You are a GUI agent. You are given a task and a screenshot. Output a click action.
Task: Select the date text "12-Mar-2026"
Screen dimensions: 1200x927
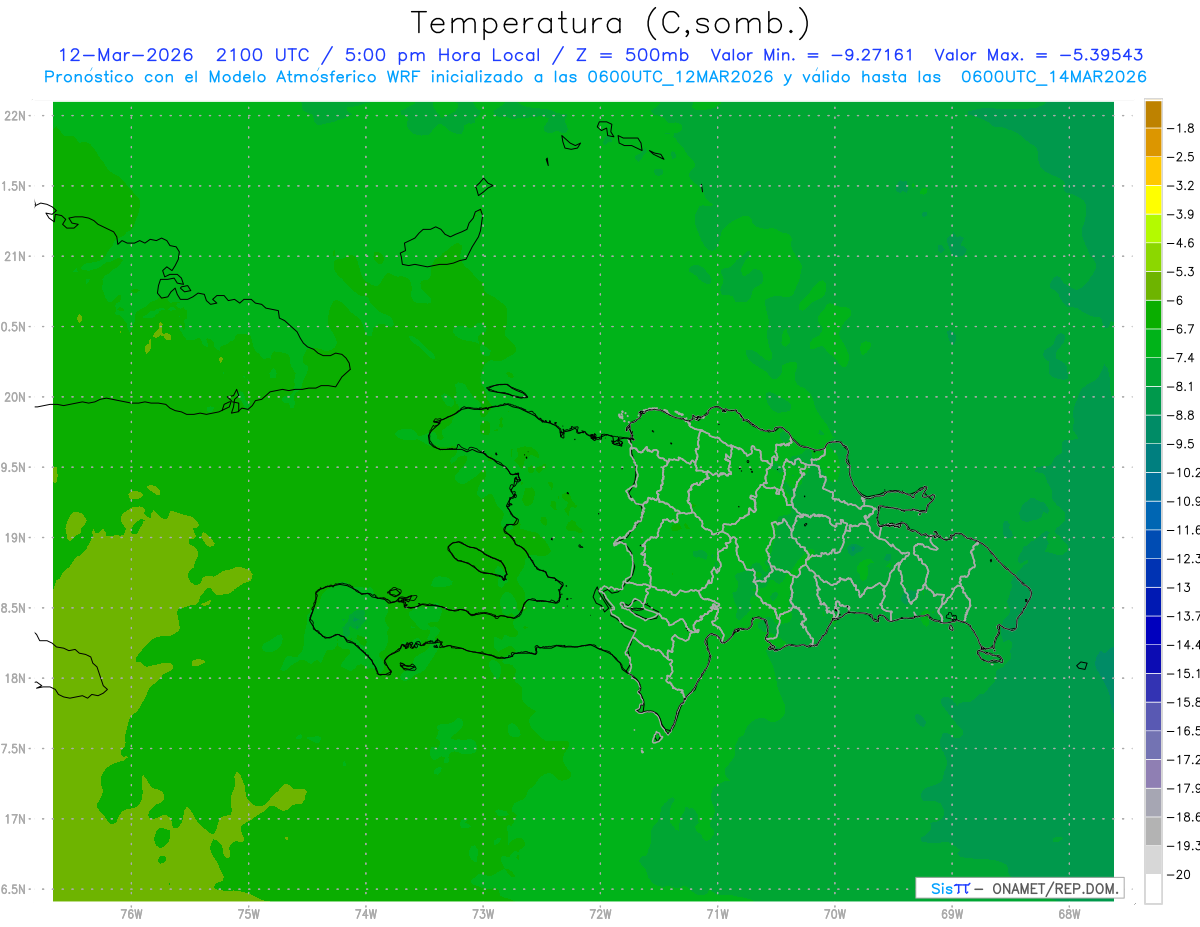coord(126,55)
